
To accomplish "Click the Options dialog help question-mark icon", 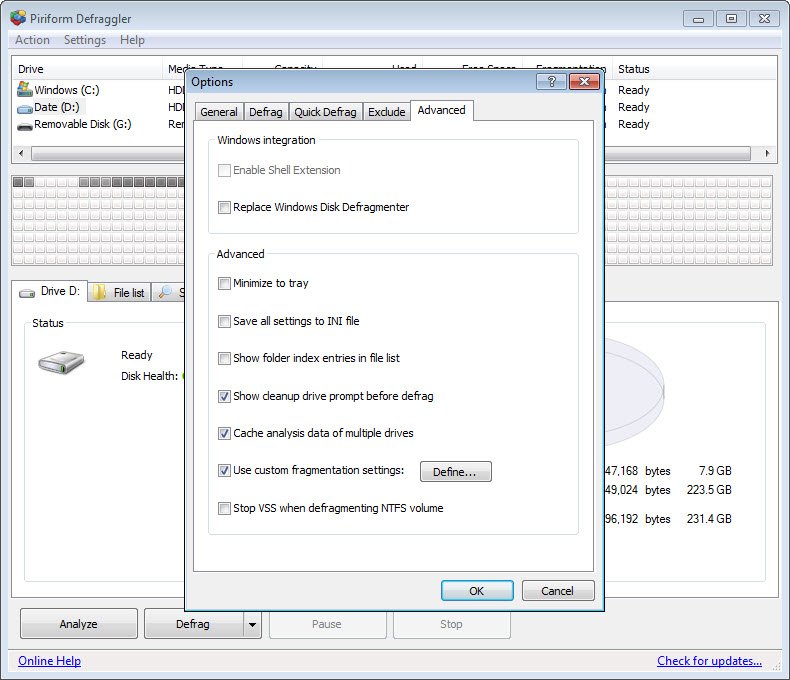I will 551,81.
